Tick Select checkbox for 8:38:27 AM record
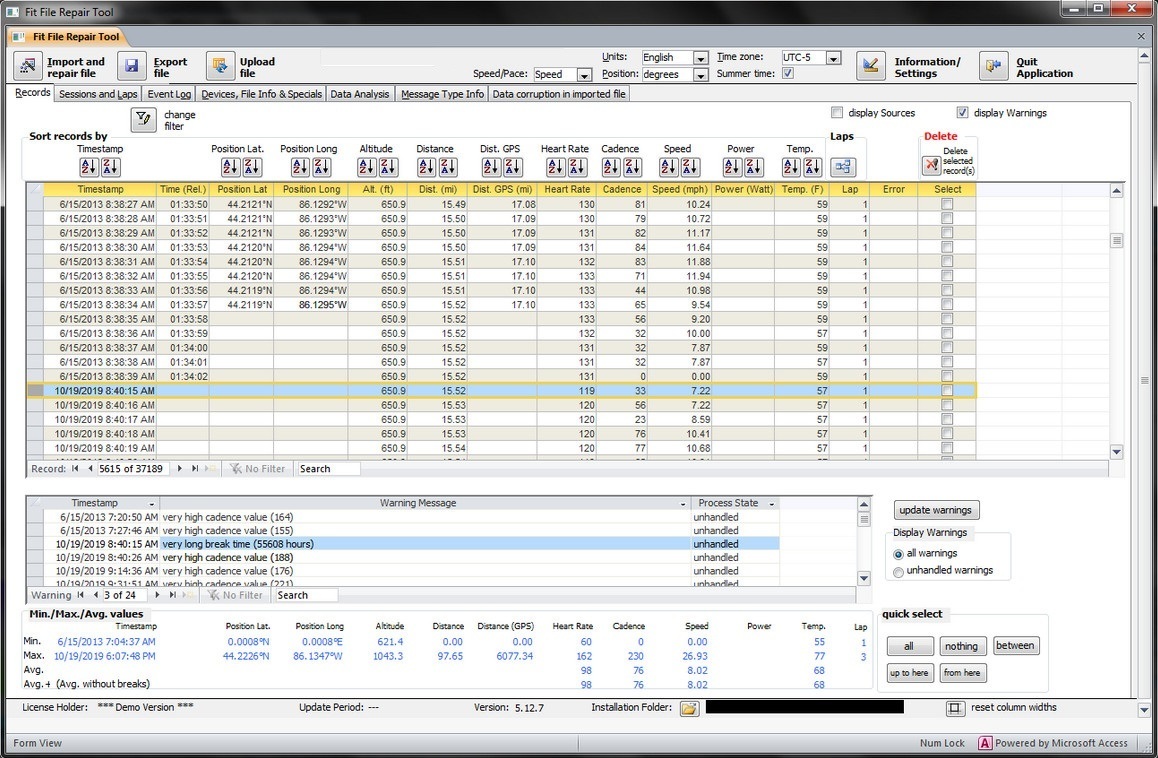1158x758 pixels. click(x=947, y=204)
